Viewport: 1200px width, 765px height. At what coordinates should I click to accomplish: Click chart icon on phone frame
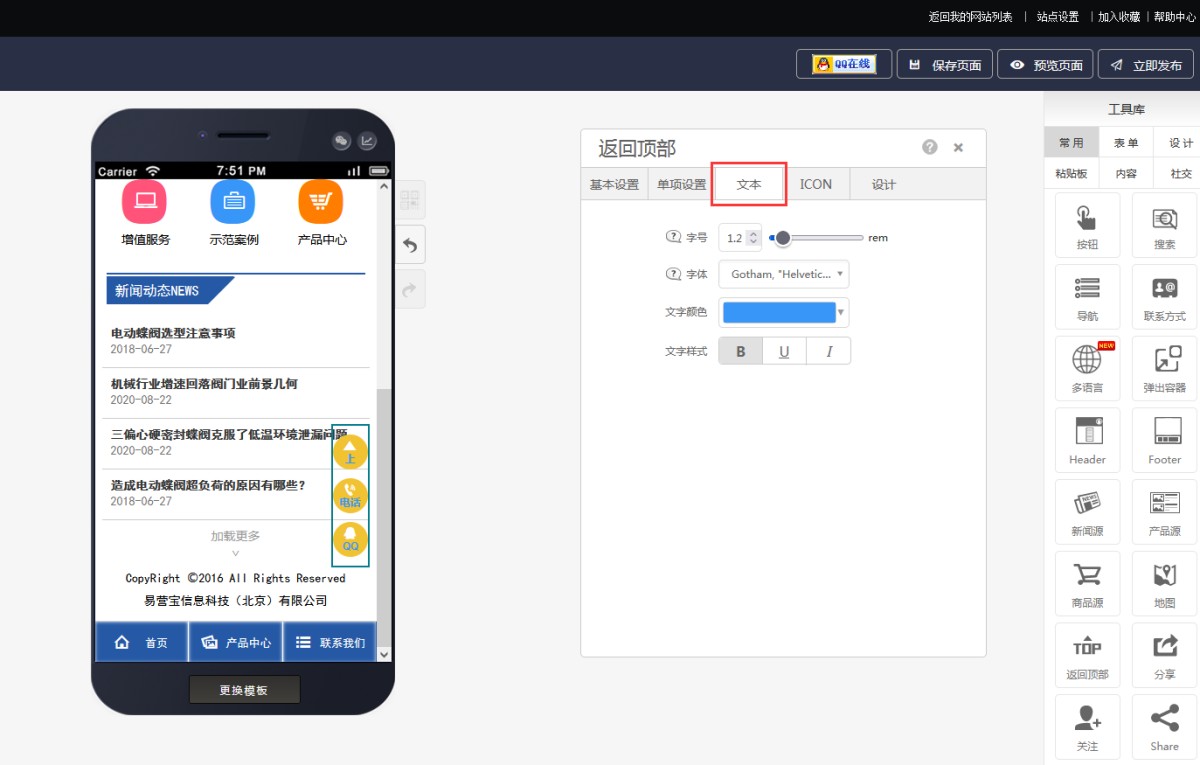[368, 141]
